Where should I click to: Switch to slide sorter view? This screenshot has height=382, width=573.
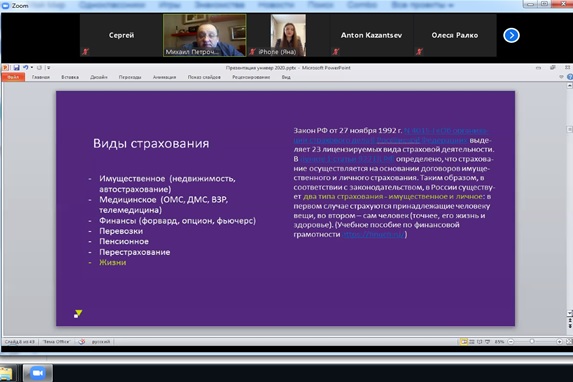(472, 342)
